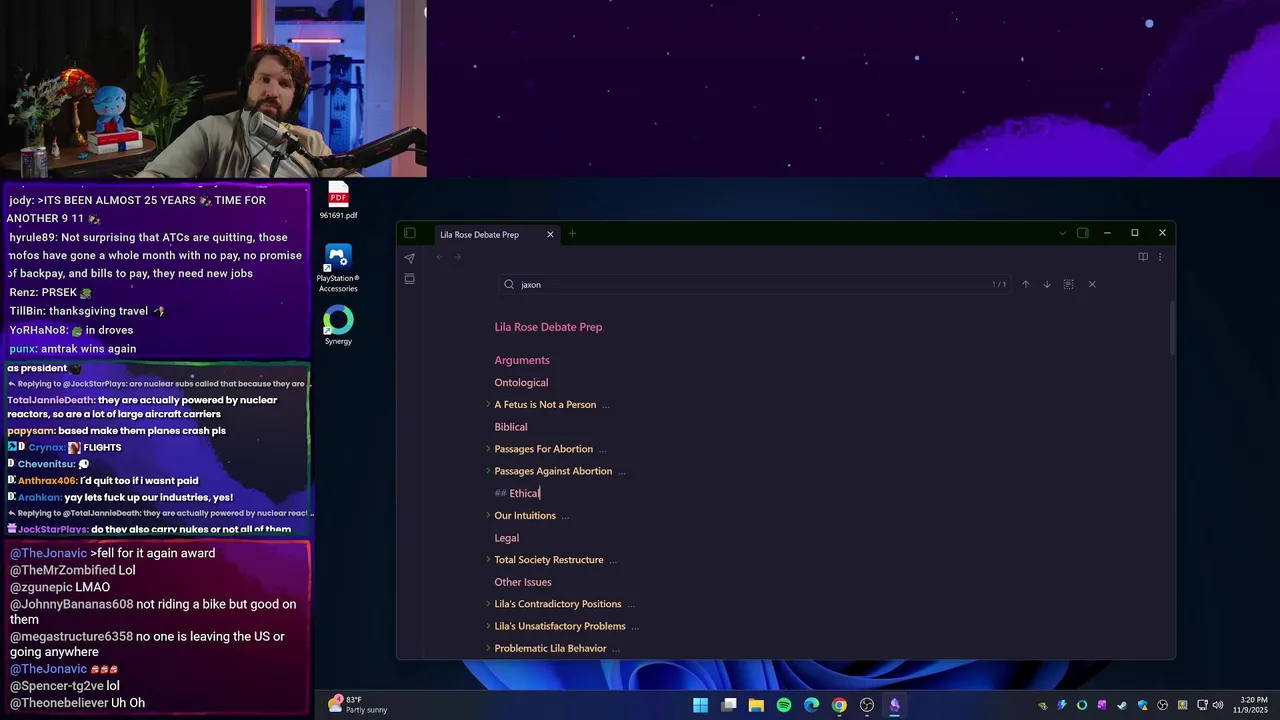Open the 961691.pdf desktop file

(338, 200)
